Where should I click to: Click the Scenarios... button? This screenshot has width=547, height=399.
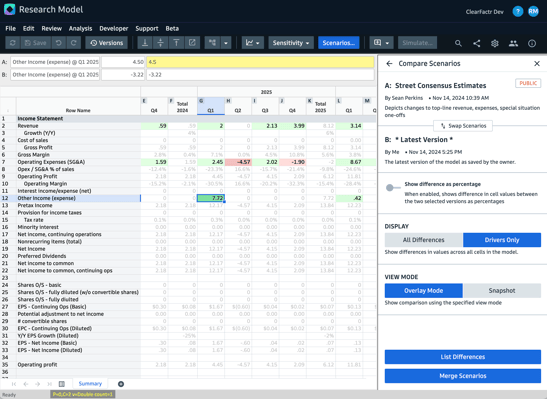click(338, 43)
